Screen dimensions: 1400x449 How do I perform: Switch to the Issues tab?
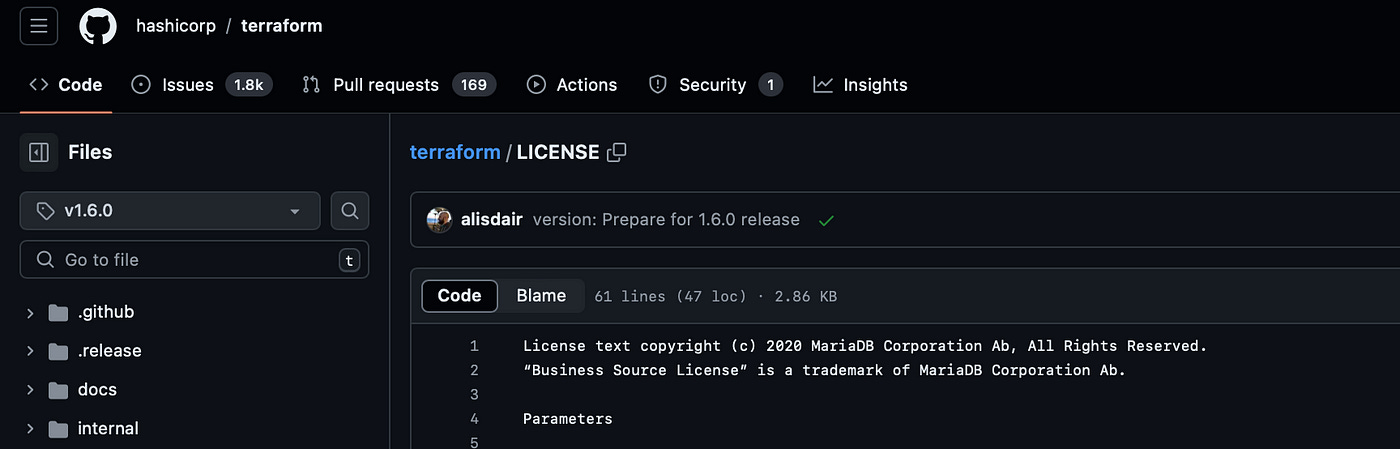coord(201,85)
